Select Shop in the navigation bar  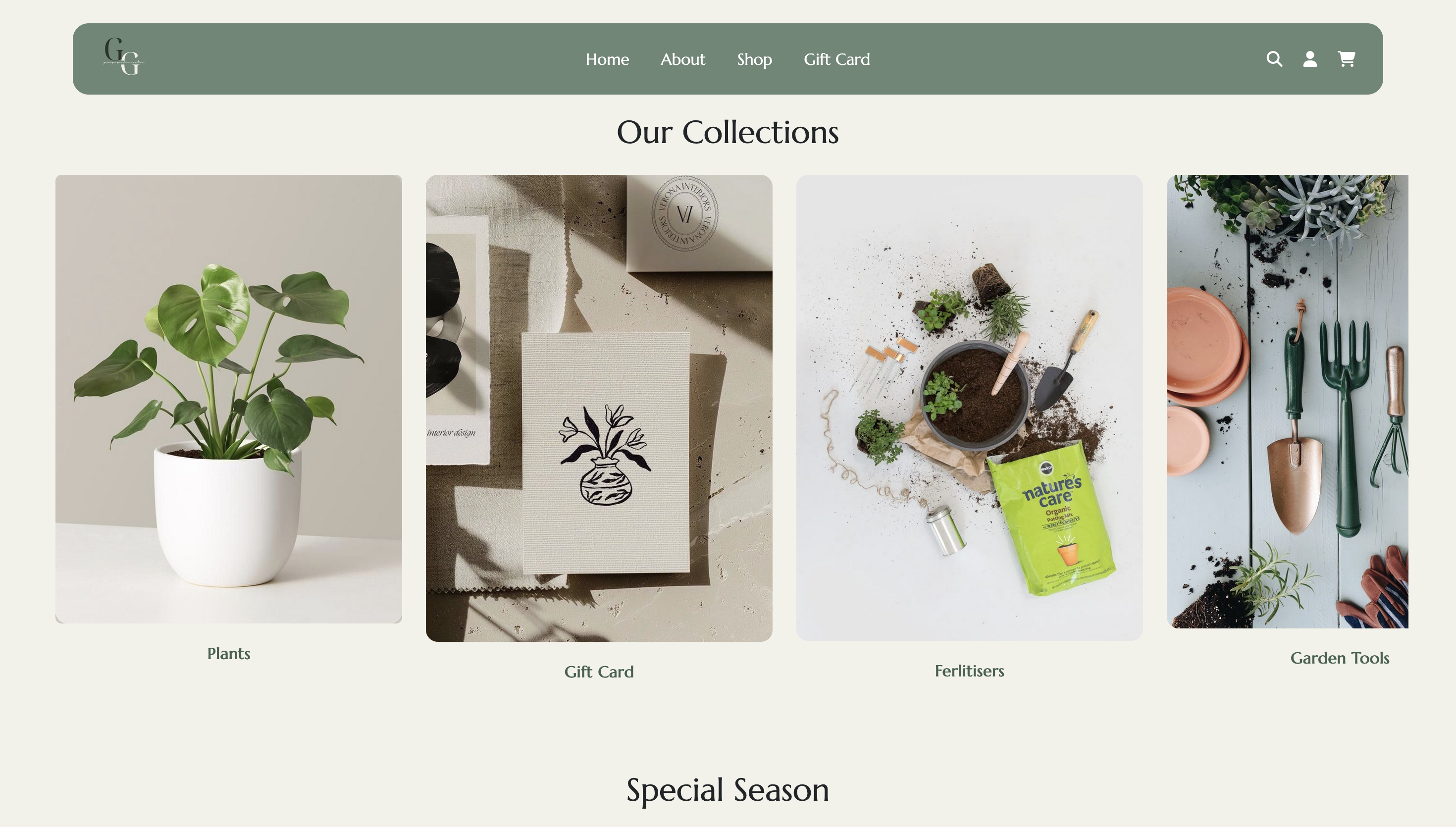coord(754,59)
